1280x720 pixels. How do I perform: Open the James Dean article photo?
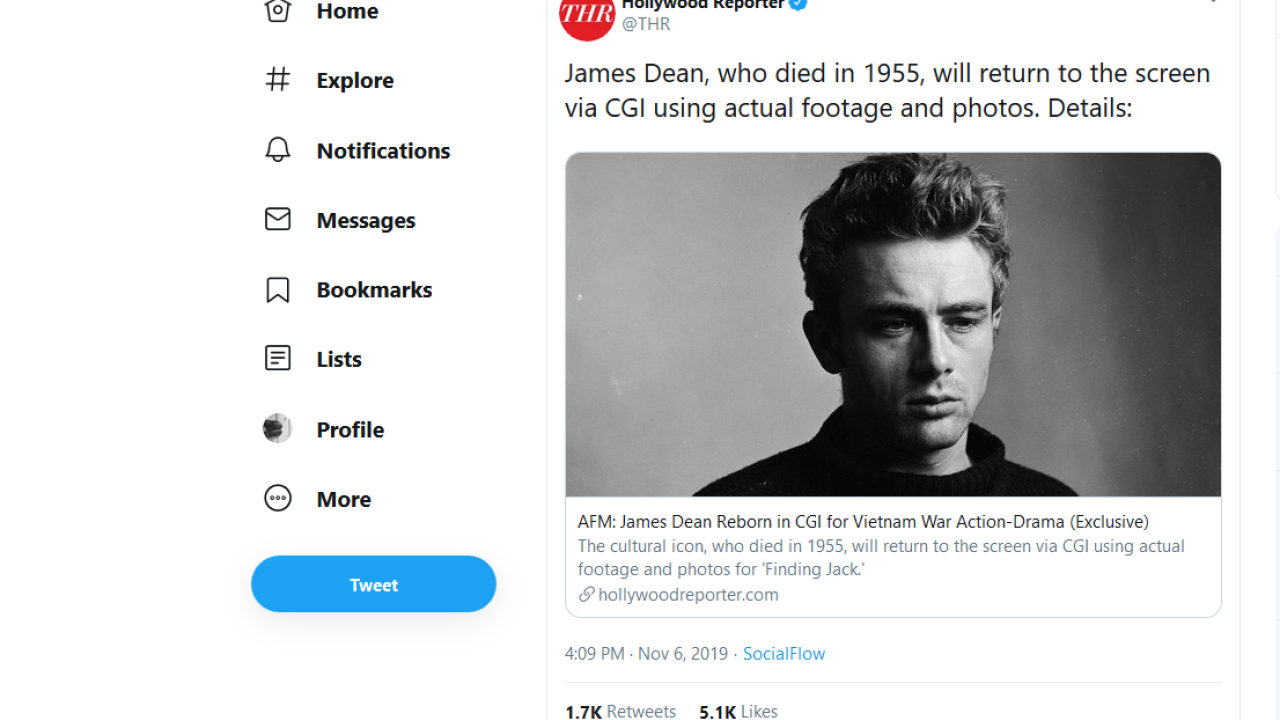[893, 324]
